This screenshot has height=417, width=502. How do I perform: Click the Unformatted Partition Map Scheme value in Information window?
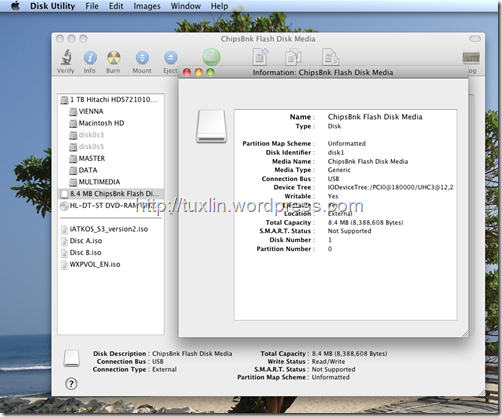click(347, 143)
